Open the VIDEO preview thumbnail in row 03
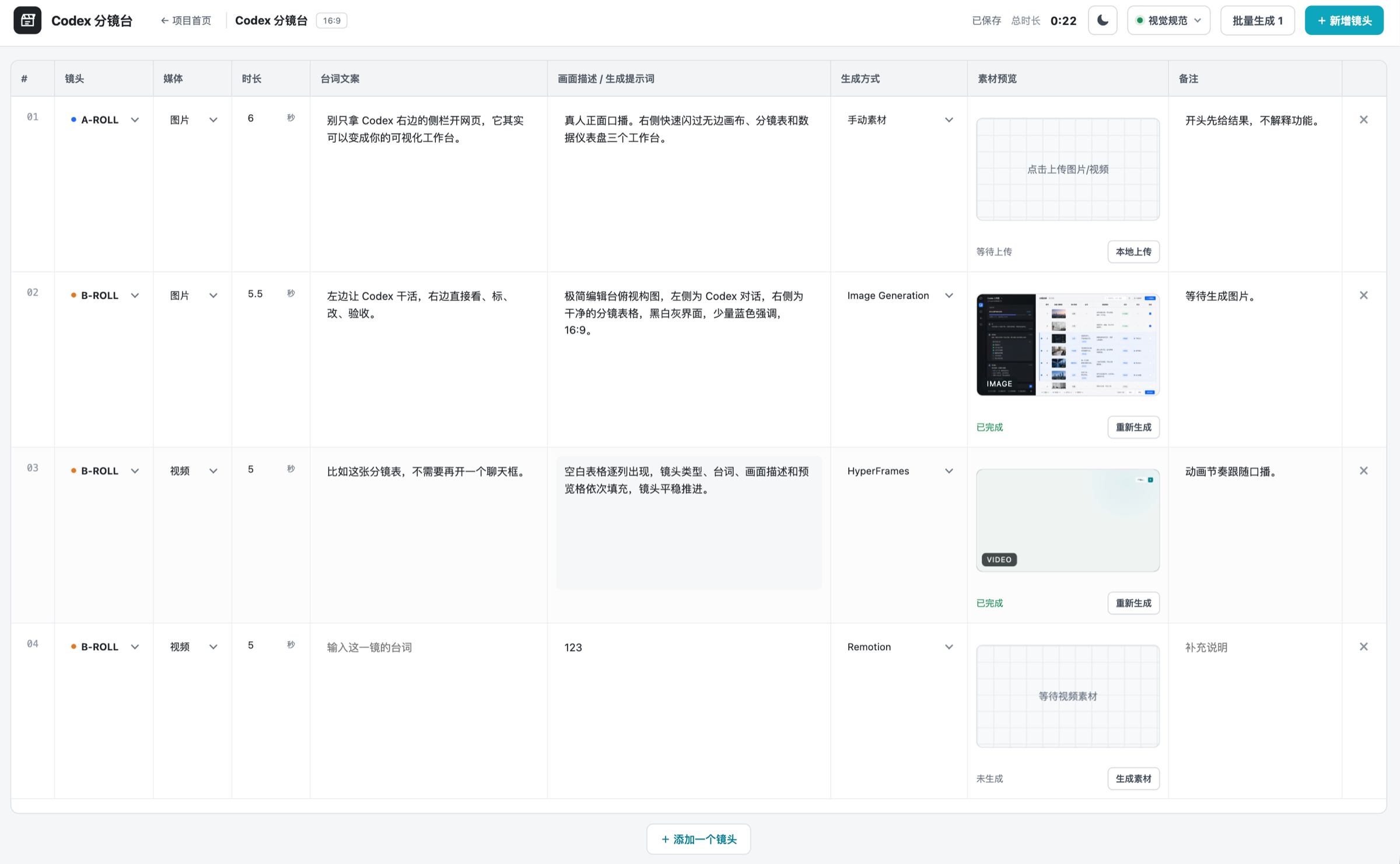The width and height of the screenshot is (1400, 864). coord(1067,521)
